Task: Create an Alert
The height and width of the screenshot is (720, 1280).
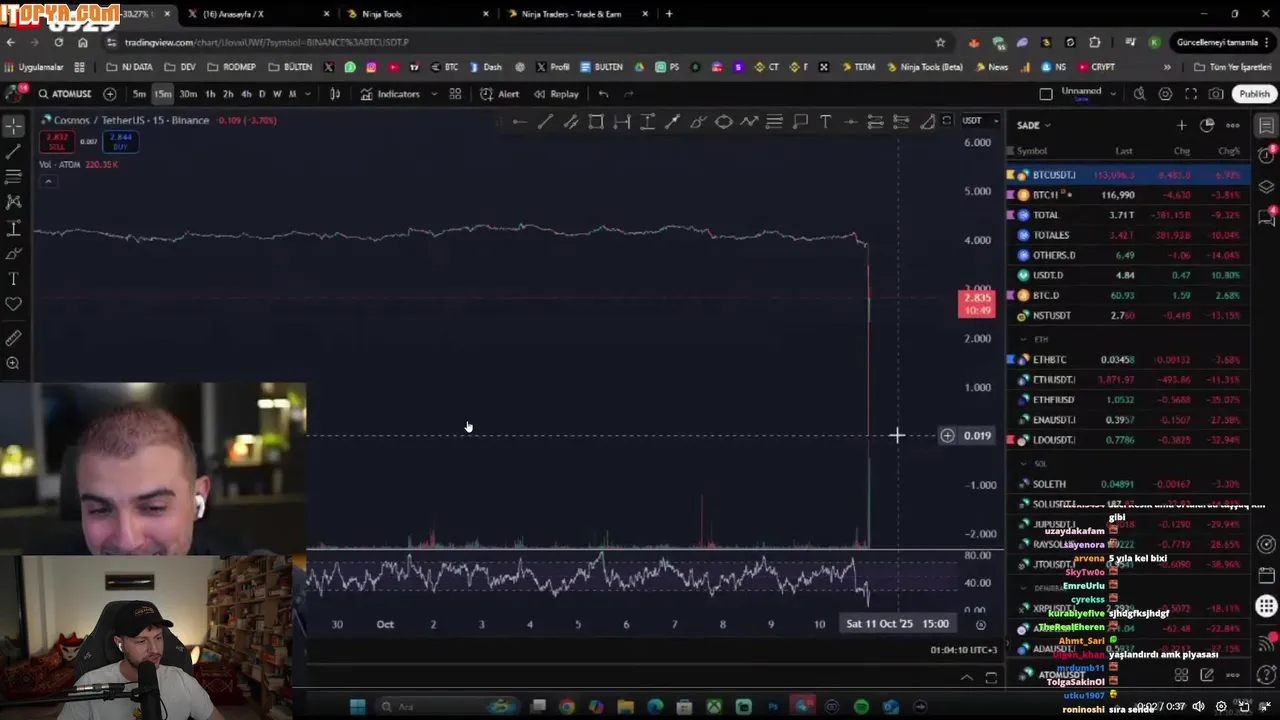Action: tap(500, 94)
